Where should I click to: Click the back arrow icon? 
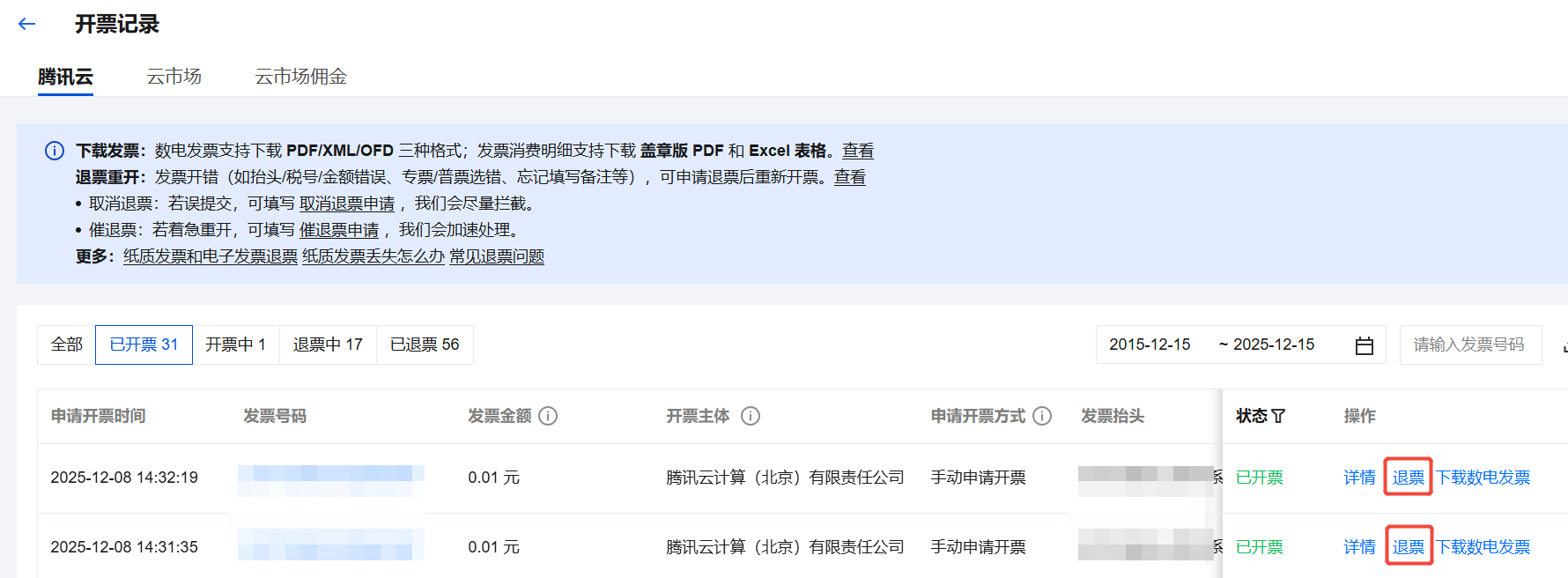[26, 25]
